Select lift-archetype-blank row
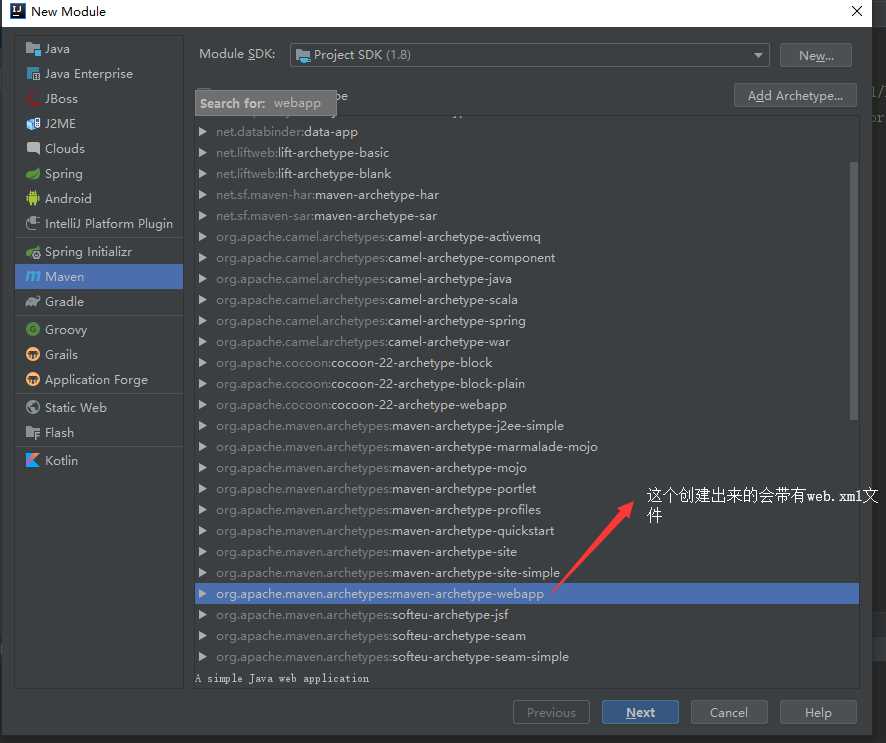The width and height of the screenshot is (886, 743). tap(527, 173)
